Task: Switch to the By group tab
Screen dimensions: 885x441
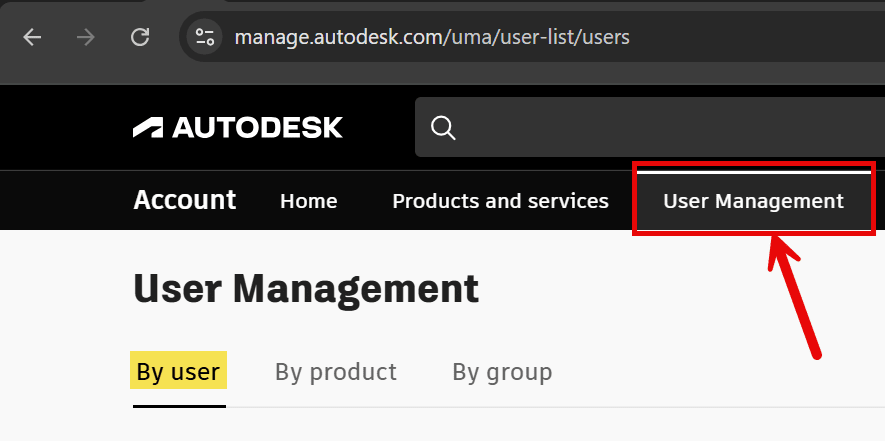Action: [x=502, y=372]
